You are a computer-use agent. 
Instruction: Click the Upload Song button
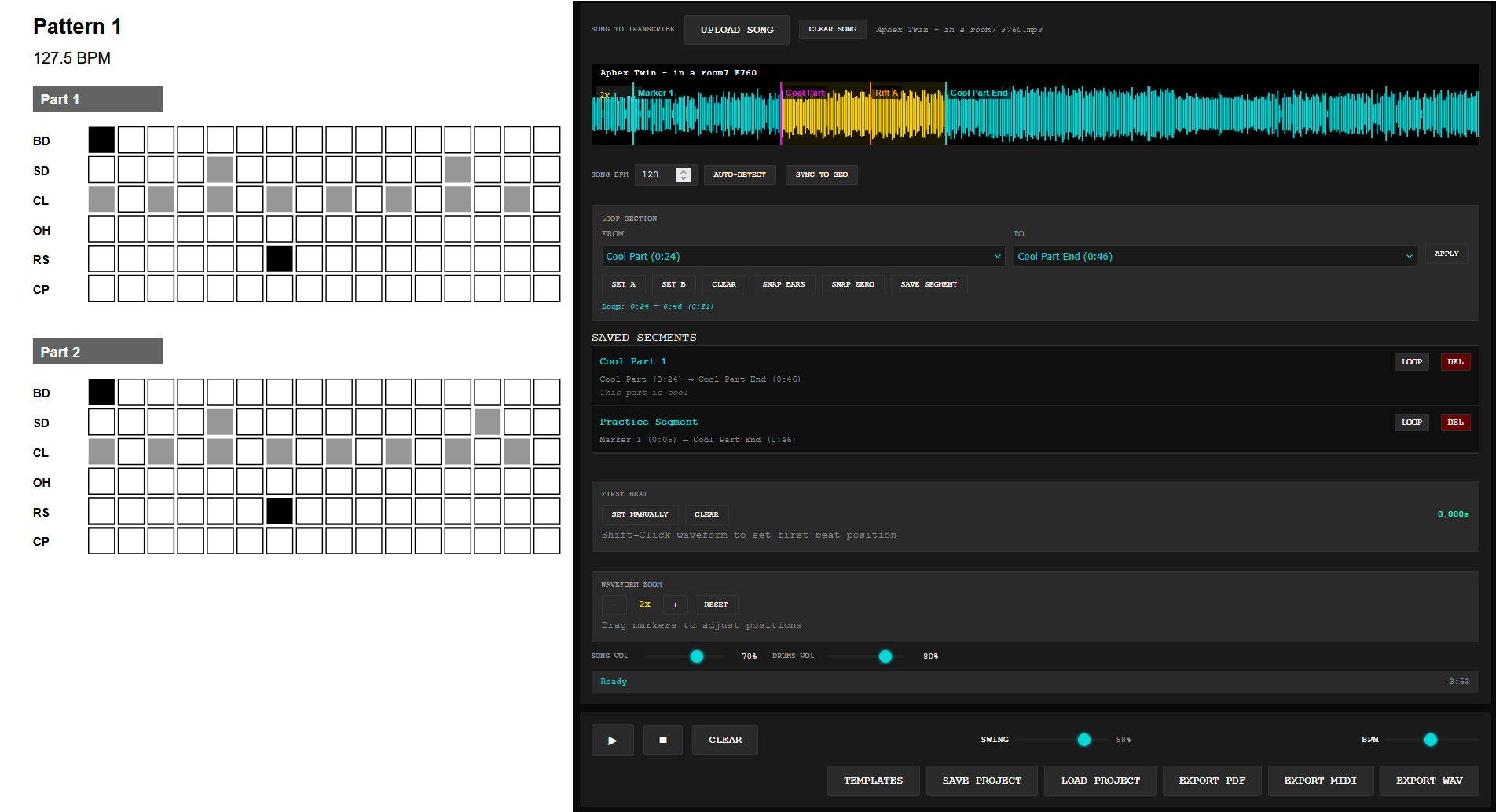(x=736, y=30)
